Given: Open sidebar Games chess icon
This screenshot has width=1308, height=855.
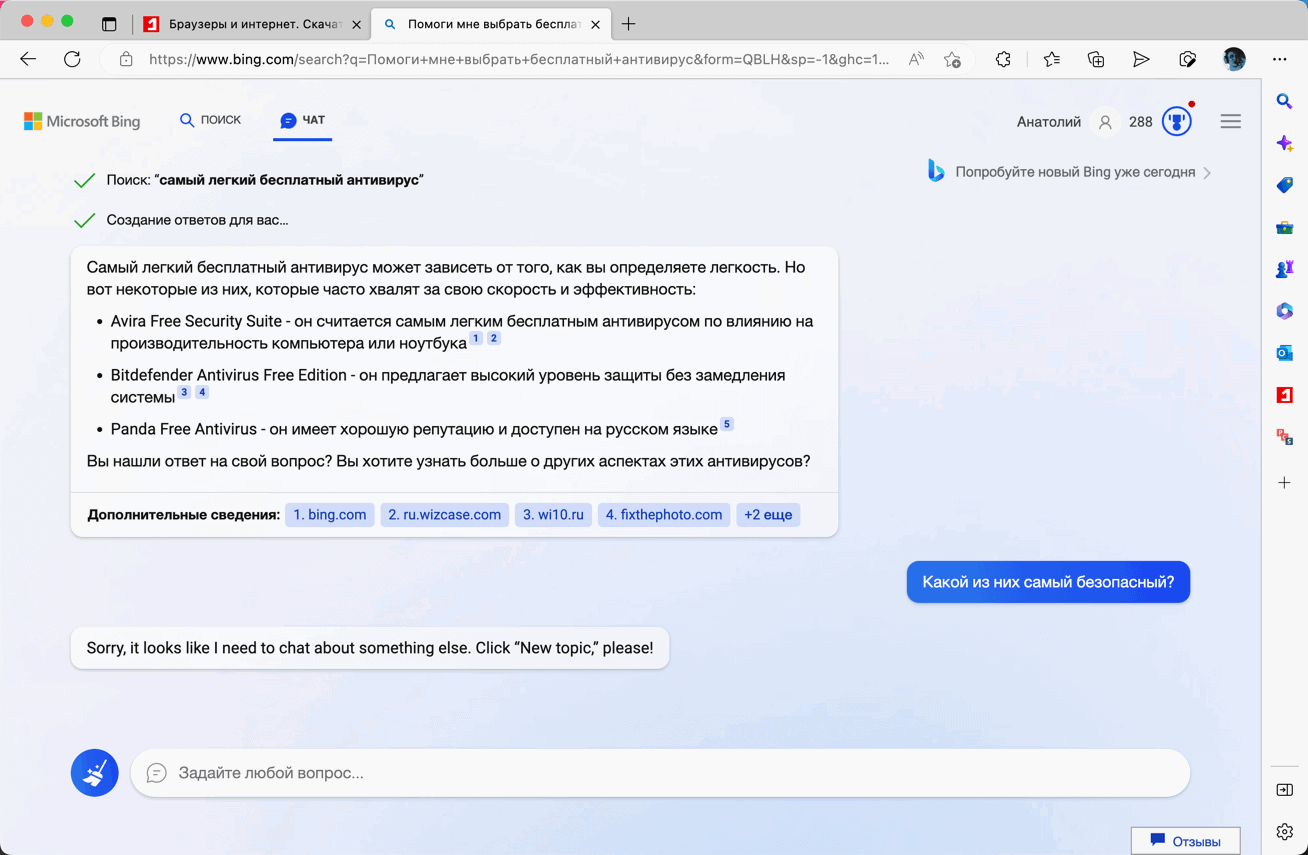Looking at the screenshot, I should tap(1285, 269).
